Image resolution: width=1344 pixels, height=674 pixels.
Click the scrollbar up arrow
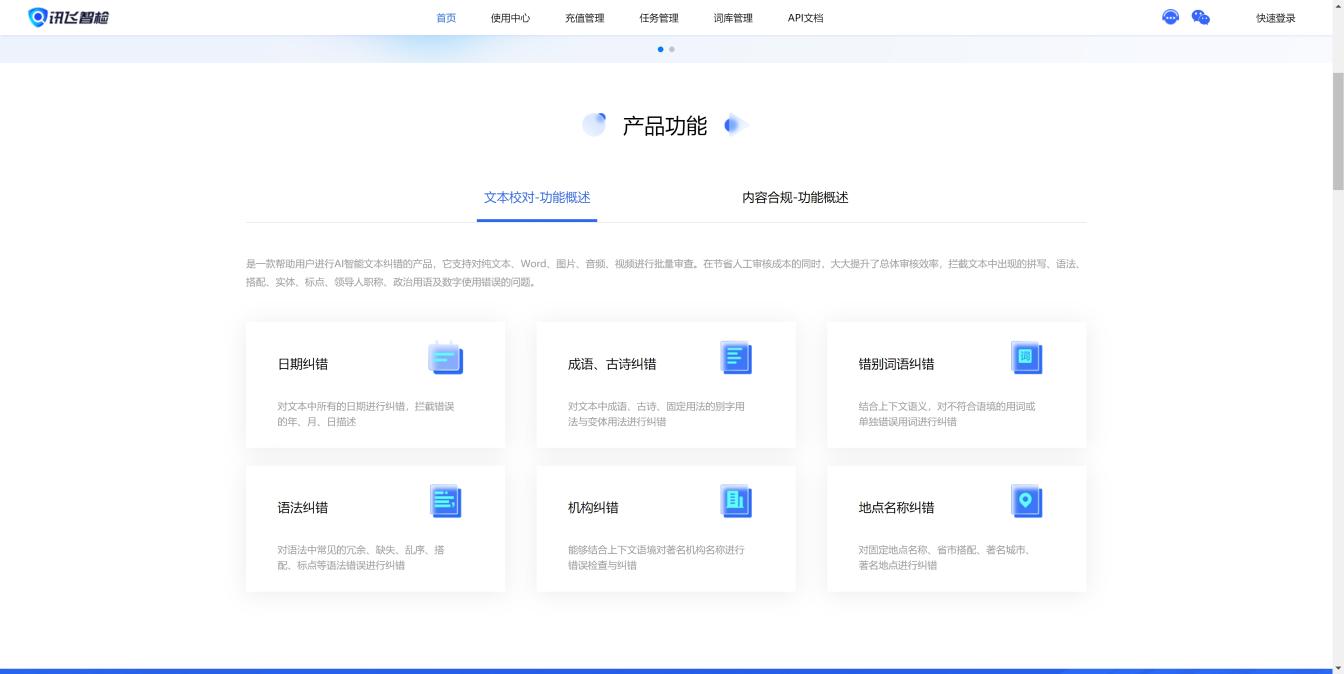click(1337, 6)
